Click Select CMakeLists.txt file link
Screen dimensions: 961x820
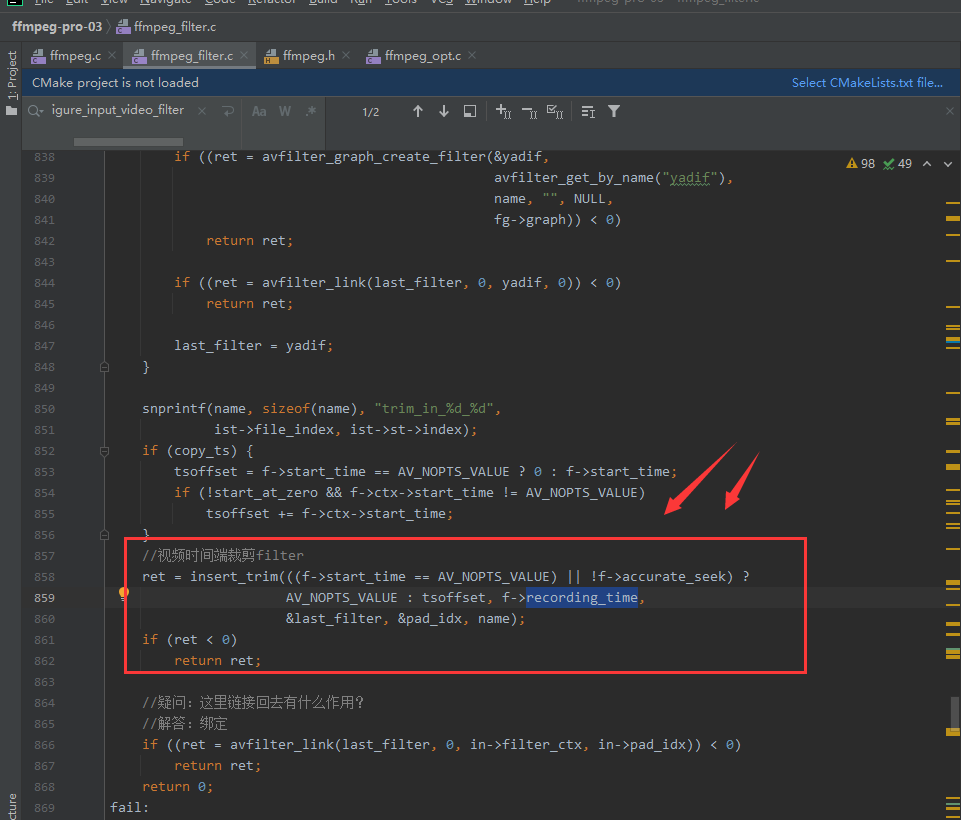(x=867, y=83)
